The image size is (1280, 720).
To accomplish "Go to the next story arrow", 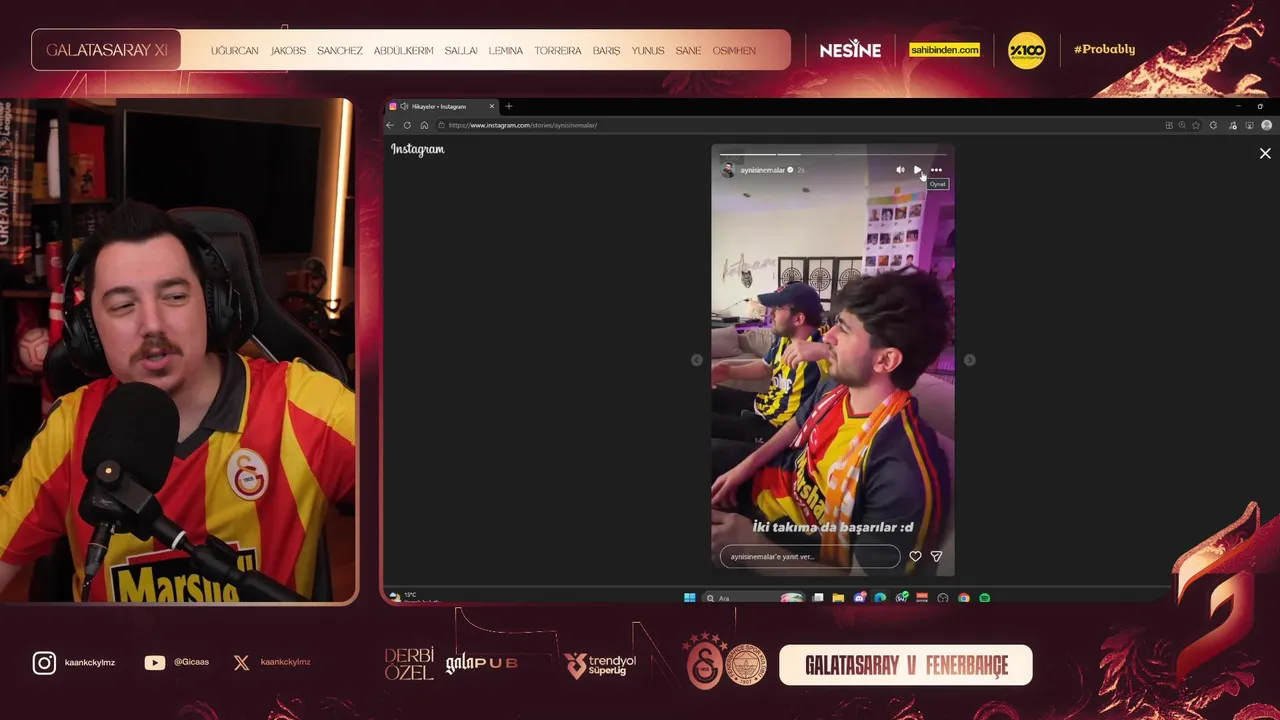I will click(969, 360).
